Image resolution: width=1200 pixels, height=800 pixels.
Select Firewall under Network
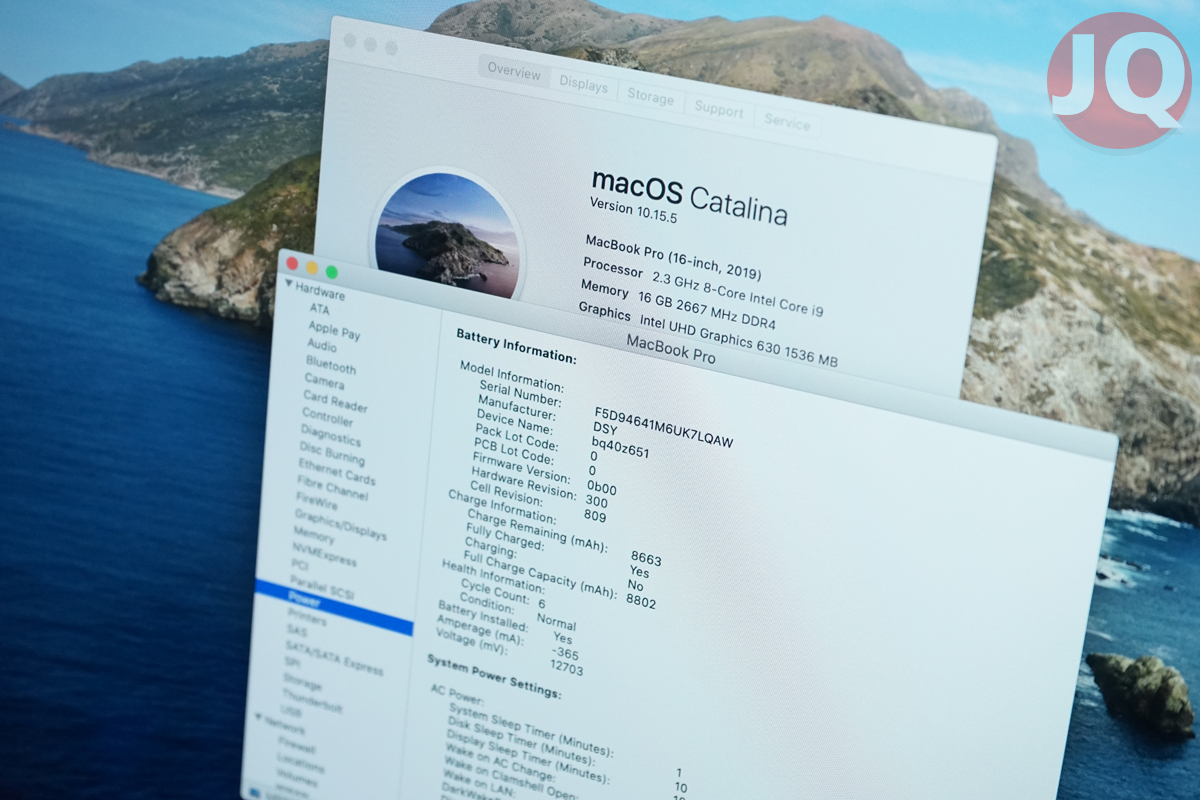(x=297, y=748)
